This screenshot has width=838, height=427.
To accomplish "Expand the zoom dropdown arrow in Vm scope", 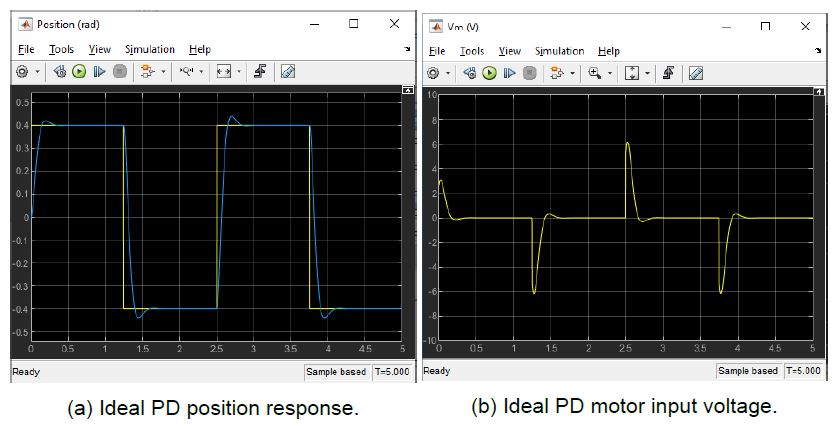I will point(610,73).
